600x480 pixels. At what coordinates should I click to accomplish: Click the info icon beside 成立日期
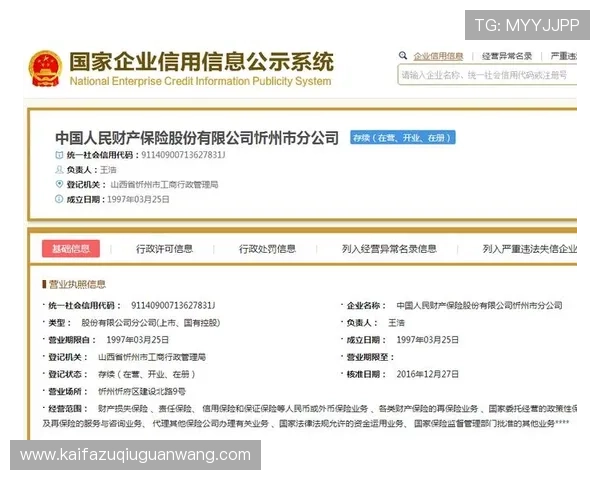tap(59, 199)
